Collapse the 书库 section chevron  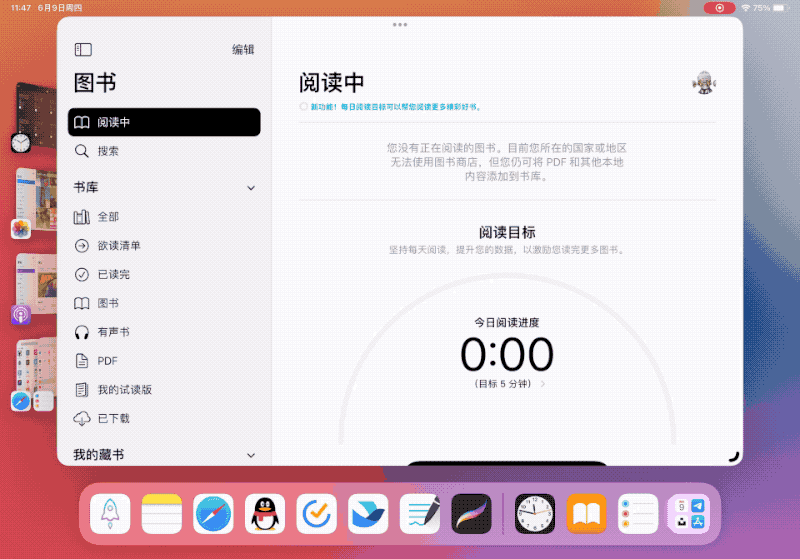[x=251, y=188]
